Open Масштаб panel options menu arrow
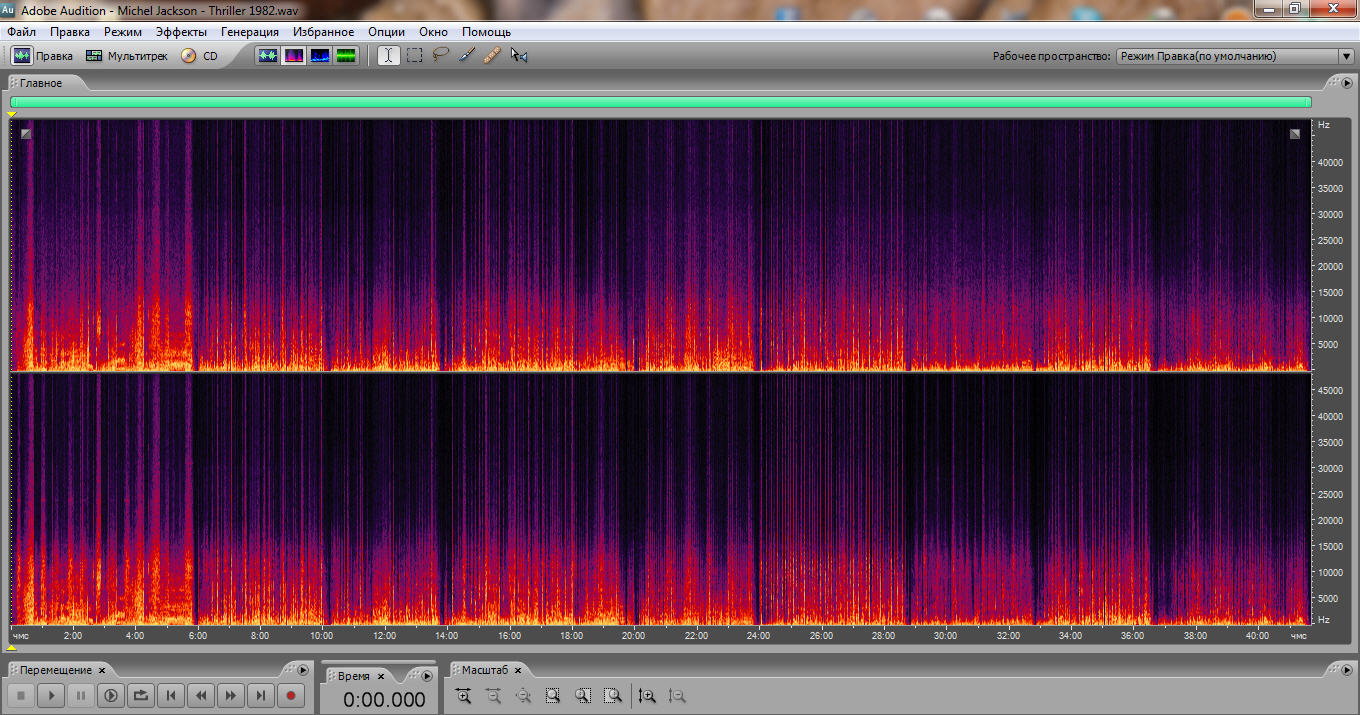This screenshot has width=1360, height=715. coord(1347,670)
